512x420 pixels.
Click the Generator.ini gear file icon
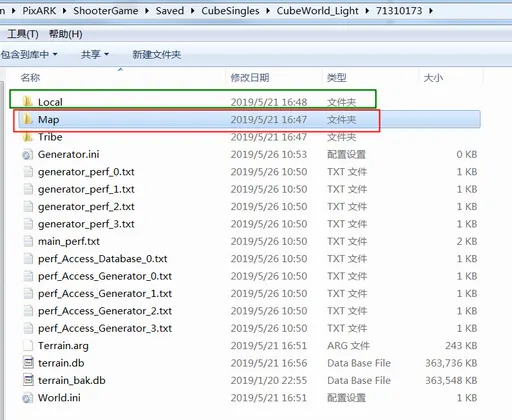coord(28,154)
